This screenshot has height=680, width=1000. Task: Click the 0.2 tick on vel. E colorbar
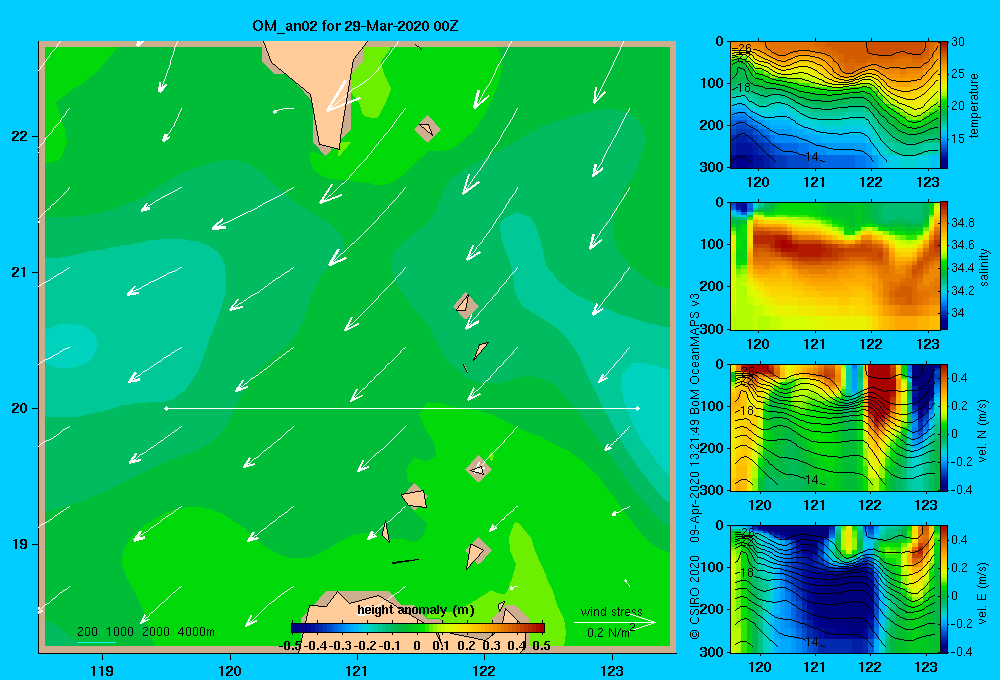[960, 568]
